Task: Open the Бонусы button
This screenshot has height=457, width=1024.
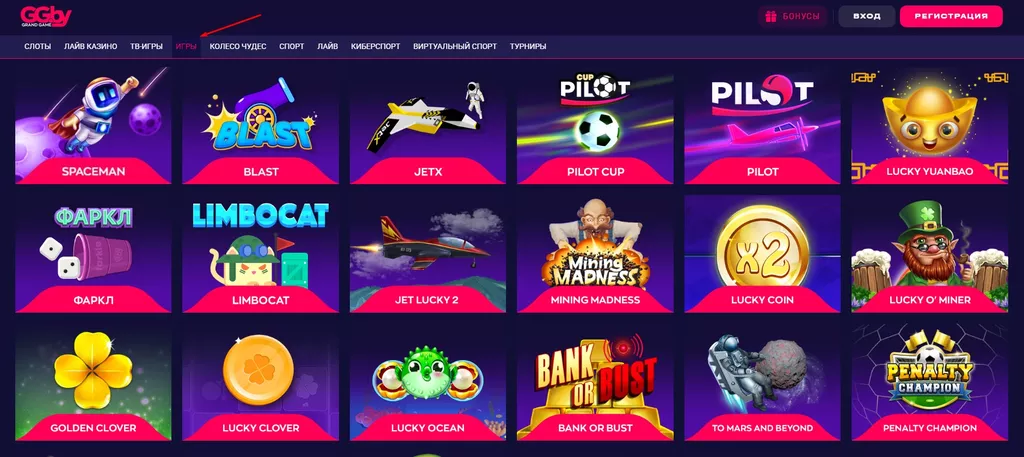Action: [793, 16]
